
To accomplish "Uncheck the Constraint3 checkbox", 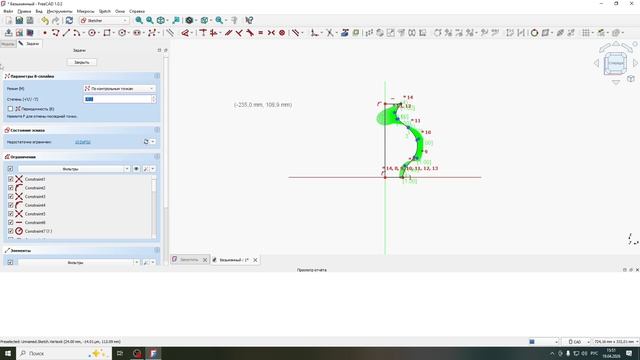I will [11, 196].
